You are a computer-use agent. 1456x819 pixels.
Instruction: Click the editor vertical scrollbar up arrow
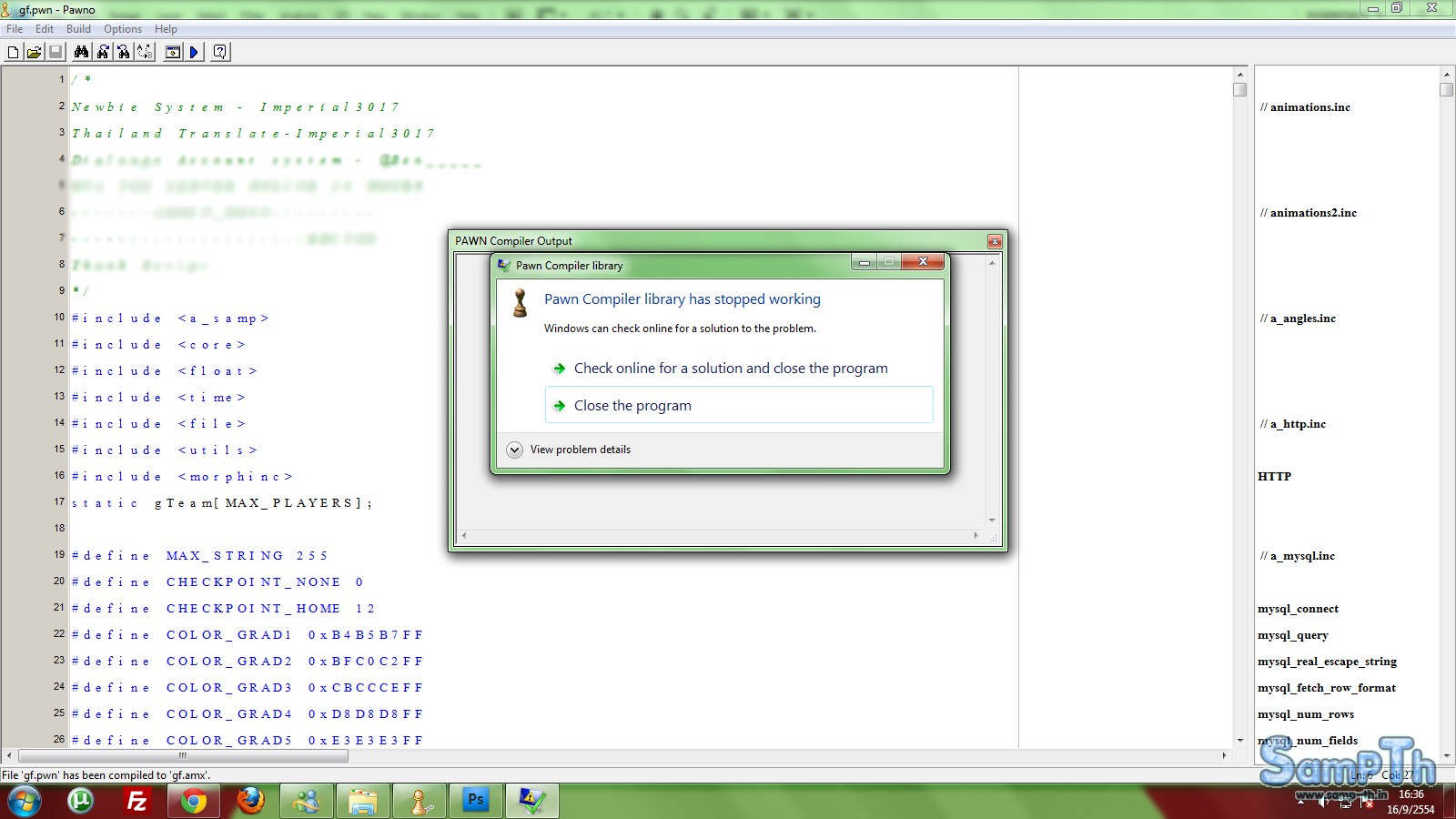tap(1240, 74)
